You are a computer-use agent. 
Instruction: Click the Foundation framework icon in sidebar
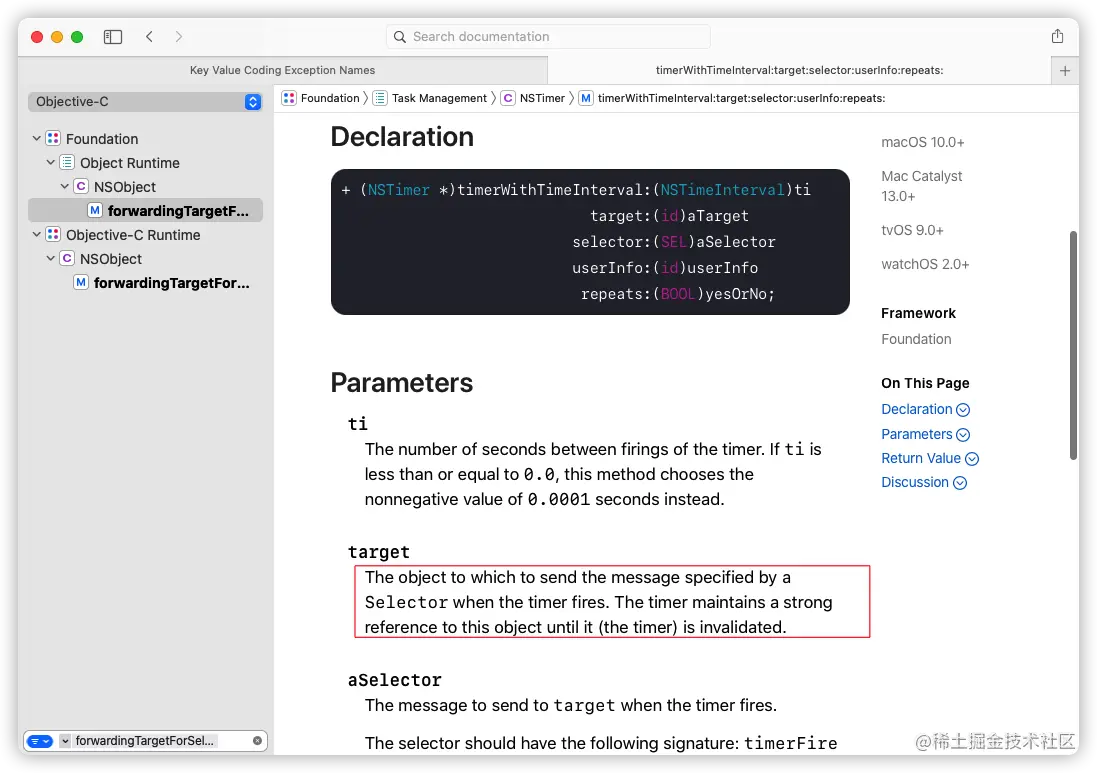(52, 139)
